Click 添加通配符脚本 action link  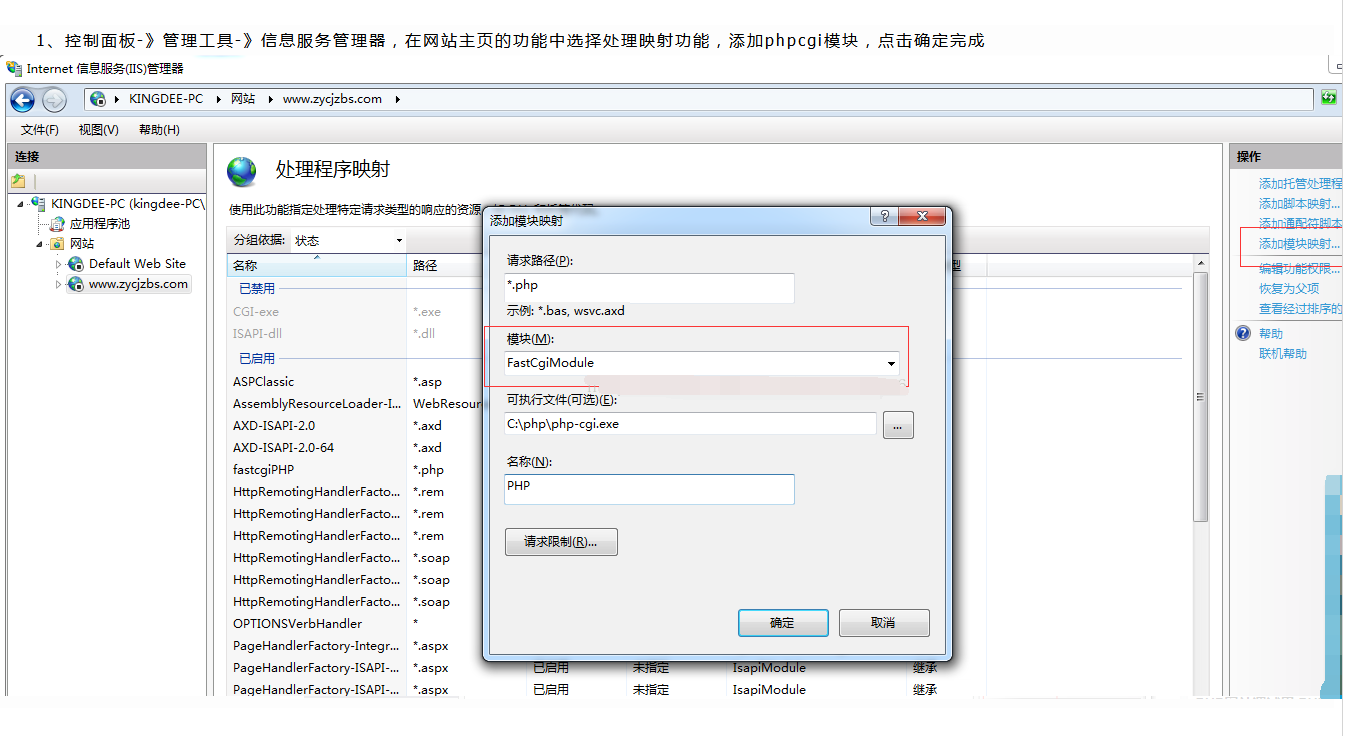tap(1300, 224)
